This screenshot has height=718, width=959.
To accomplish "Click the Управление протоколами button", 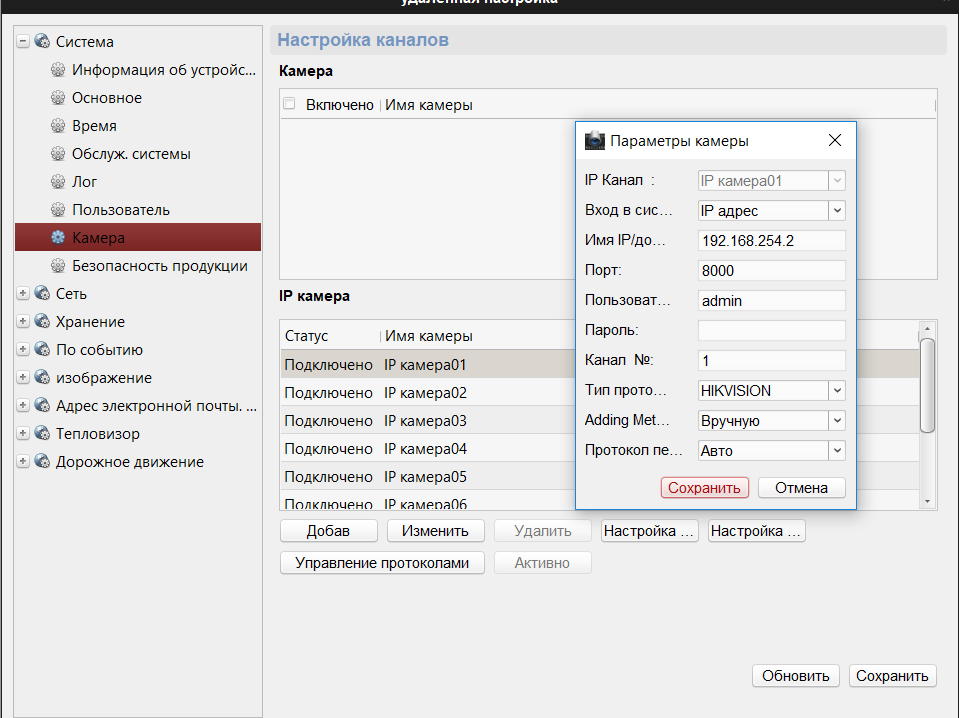I will coord(382,563).
